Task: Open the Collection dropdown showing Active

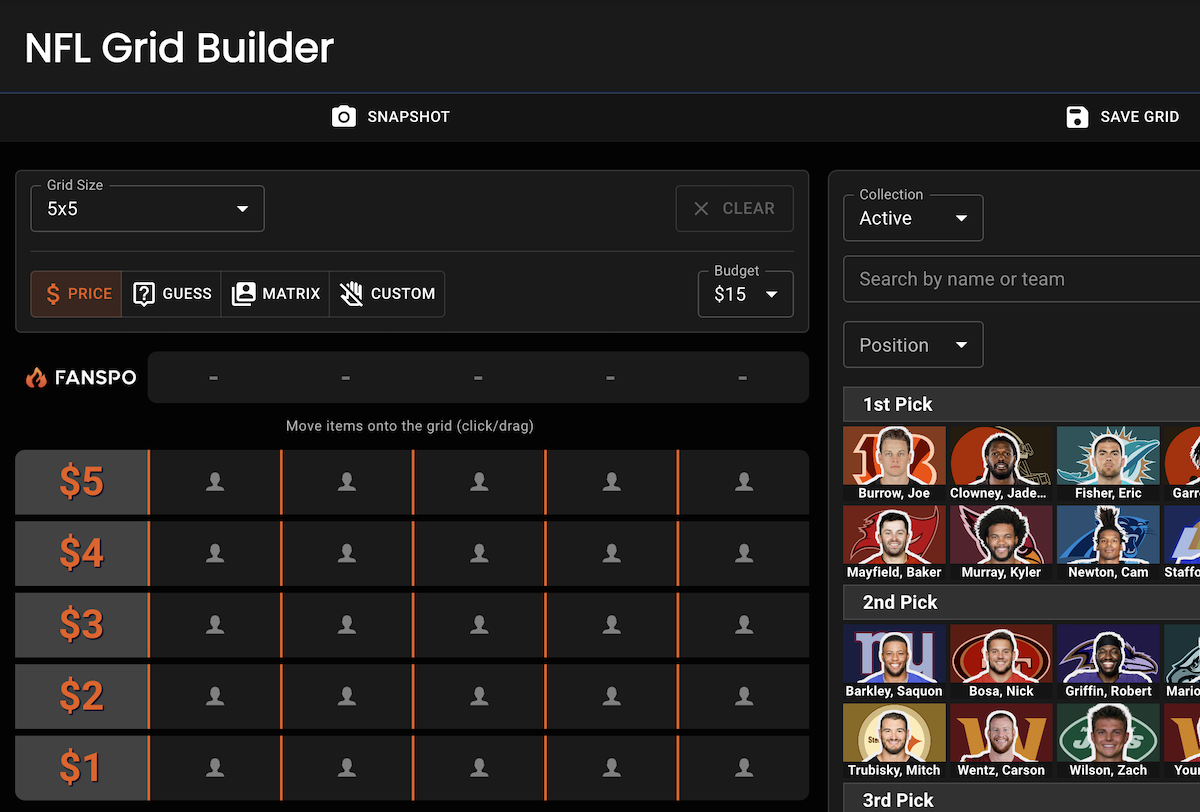Action: [962, 217]
